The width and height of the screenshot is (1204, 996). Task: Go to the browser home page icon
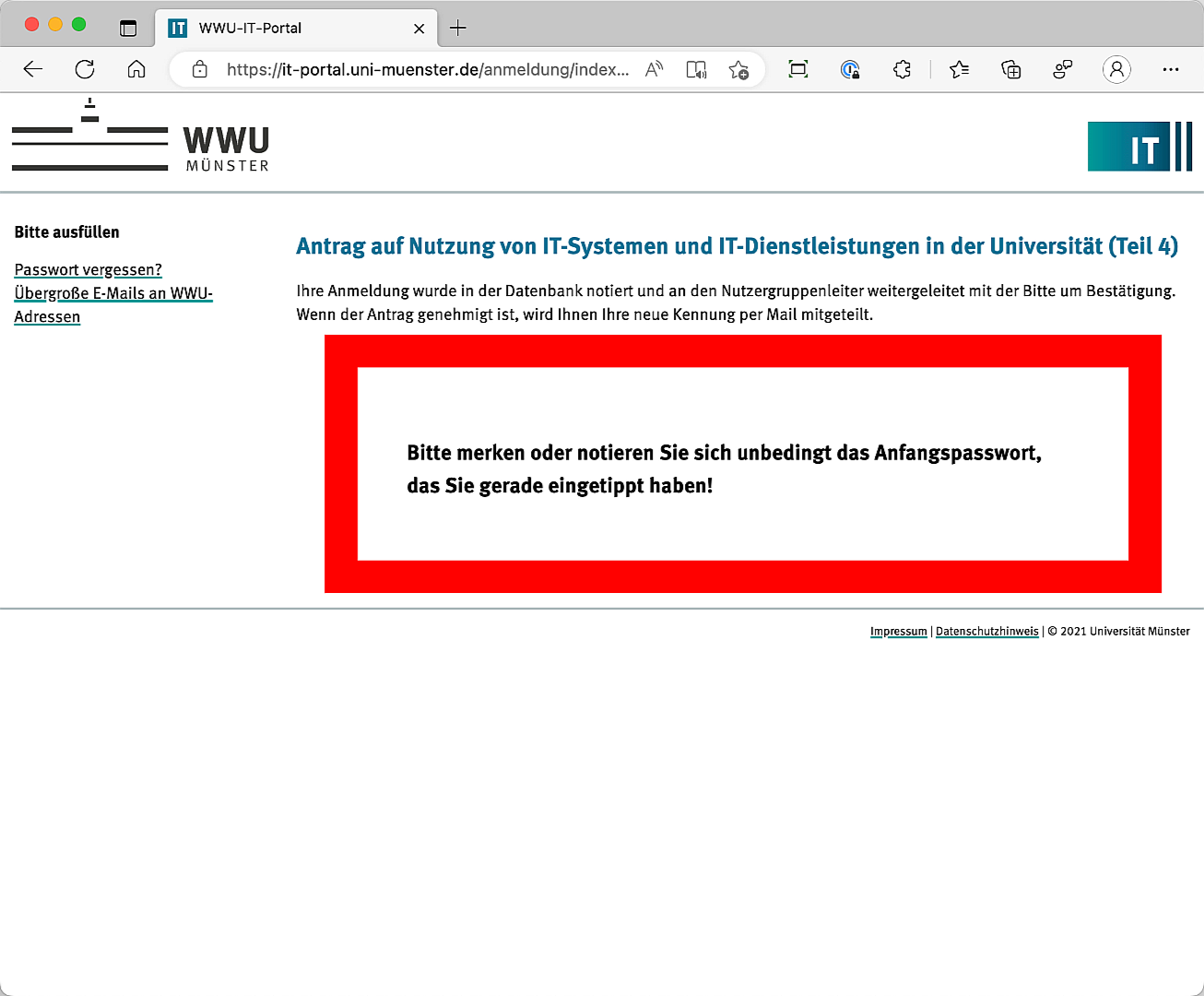click(x=136, y=69)
